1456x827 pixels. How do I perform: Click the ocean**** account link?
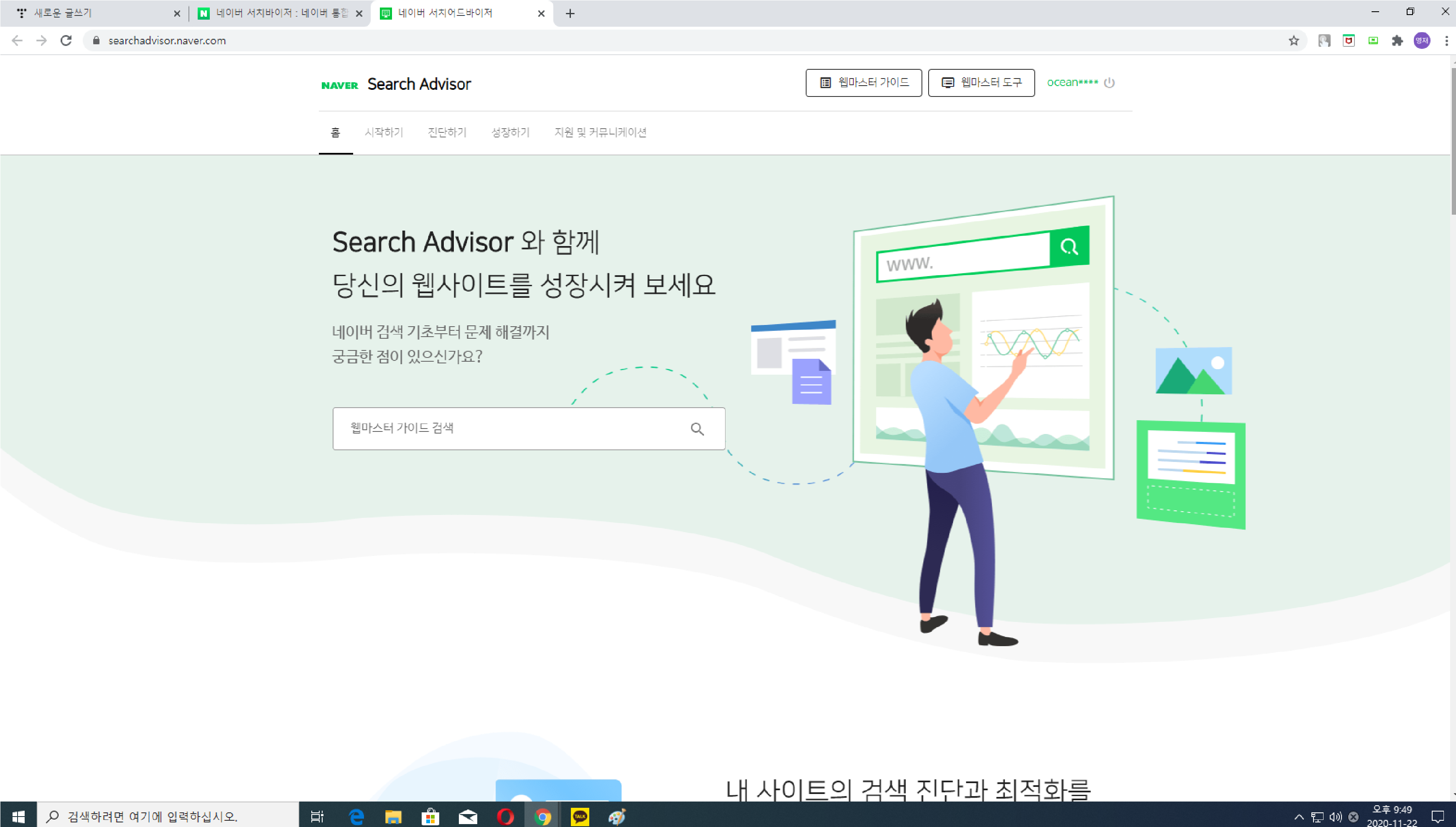(x=1072, y=83)
